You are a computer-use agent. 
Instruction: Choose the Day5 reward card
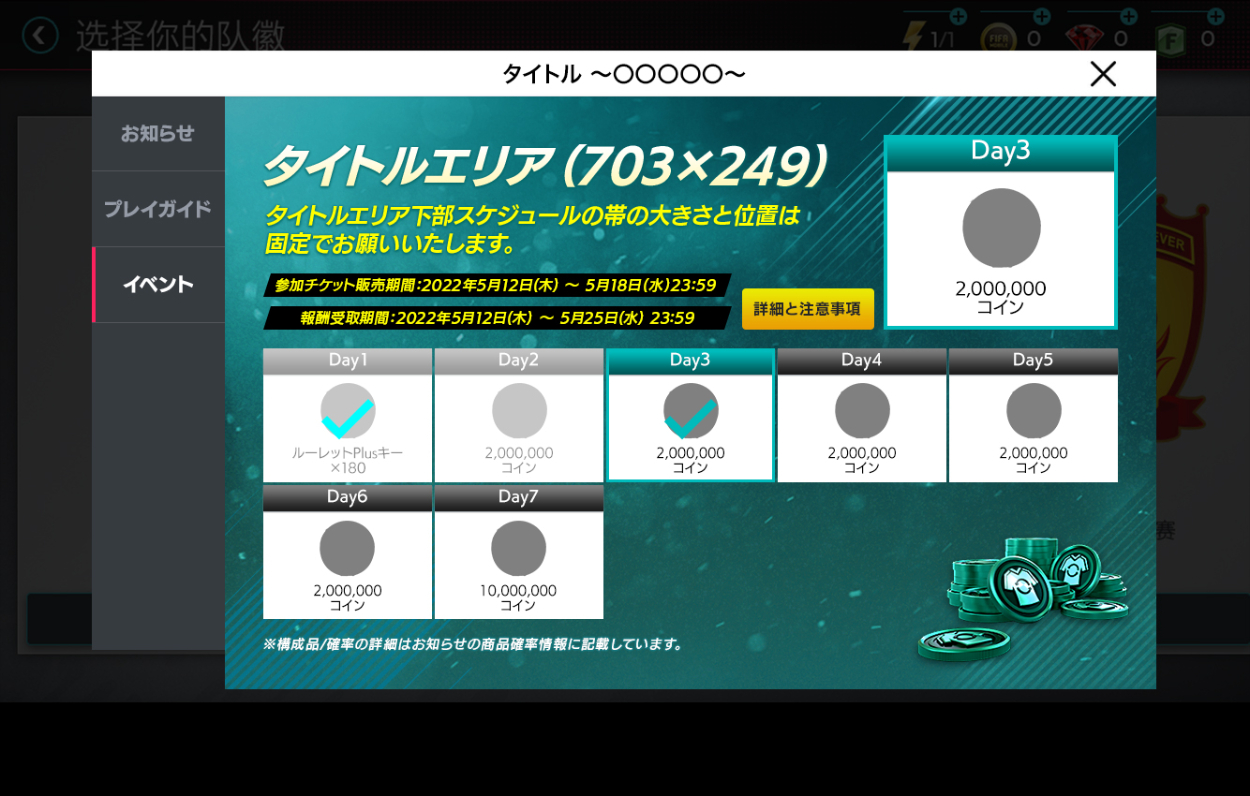point(1033,416)
